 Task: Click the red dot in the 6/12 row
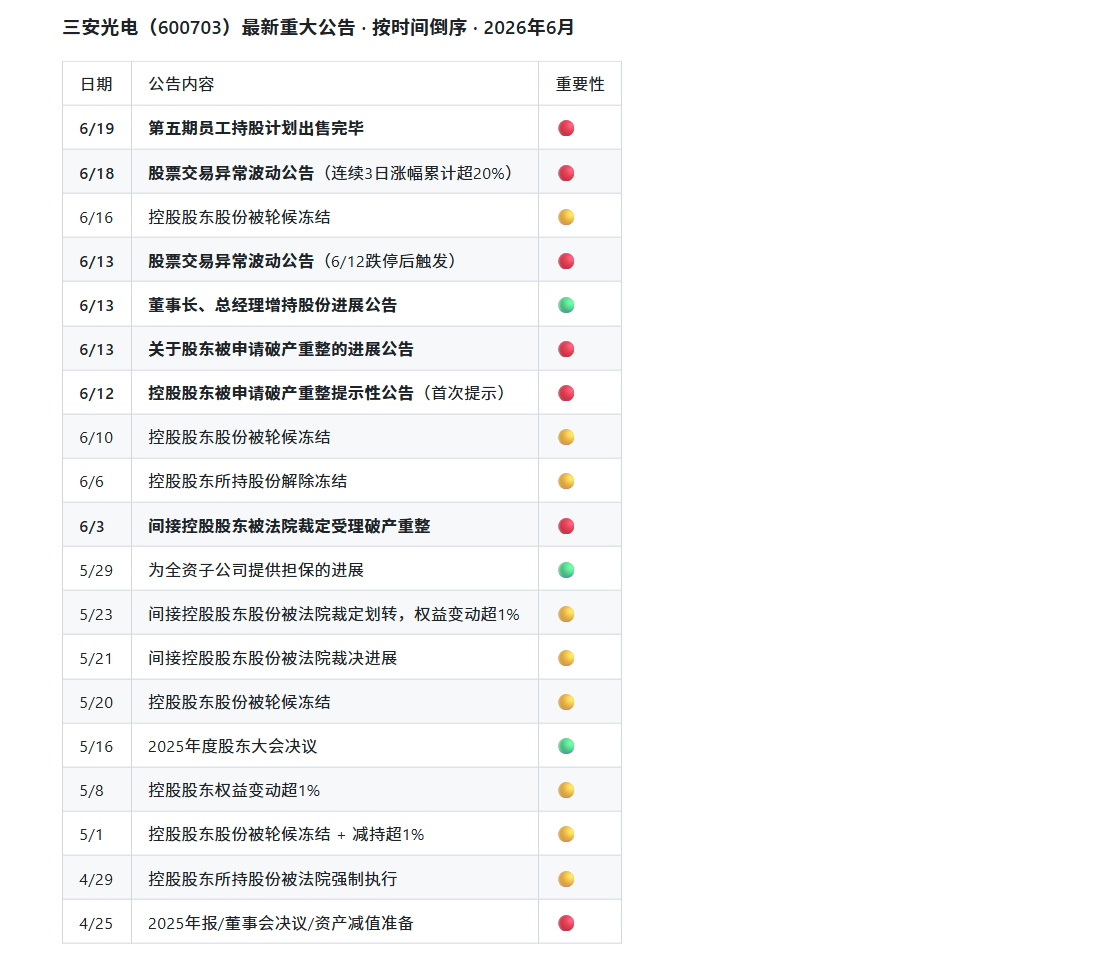tap(566, 393)
